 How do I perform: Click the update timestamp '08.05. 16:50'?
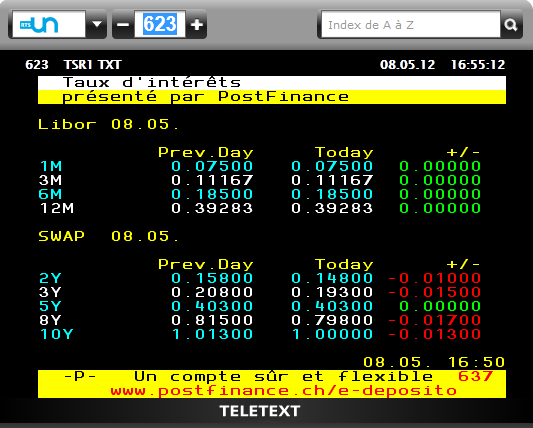[x=434, y=362]
